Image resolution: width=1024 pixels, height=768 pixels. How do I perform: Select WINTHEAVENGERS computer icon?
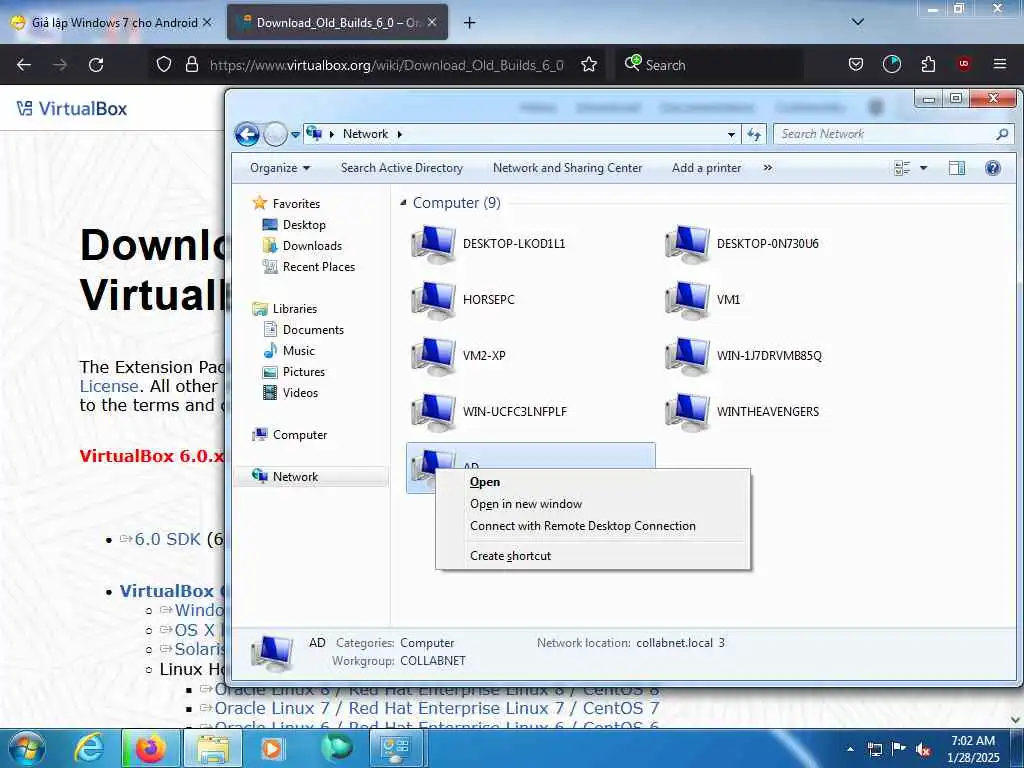pyautogui.click(x=687, y=412)
